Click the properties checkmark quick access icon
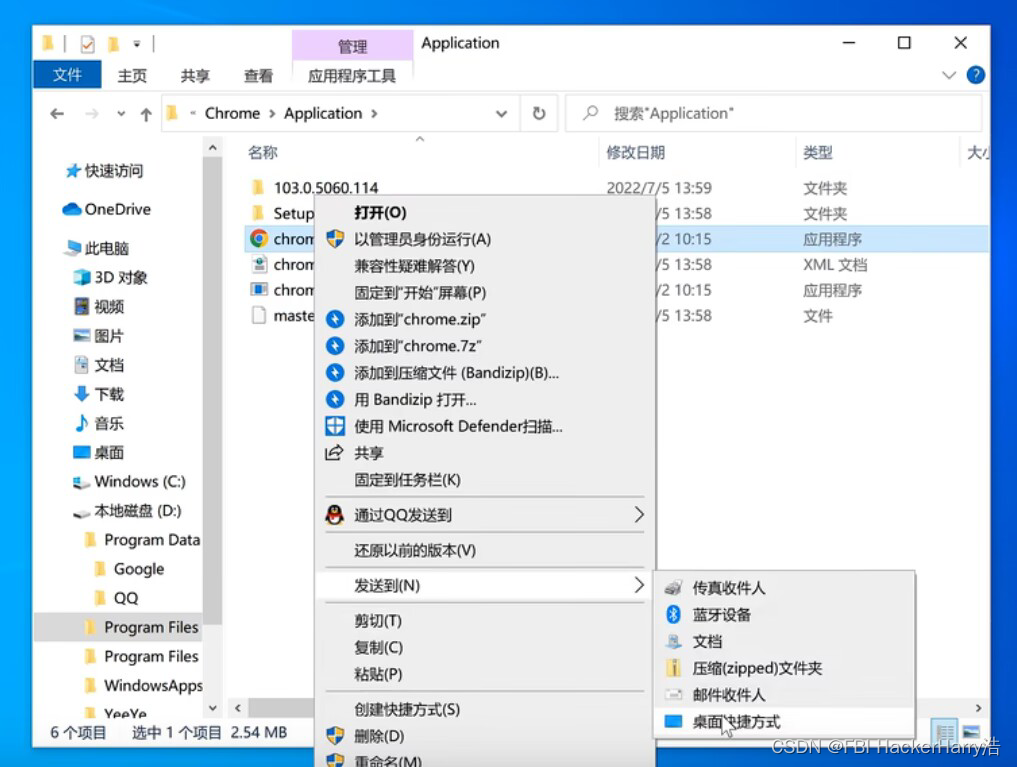1017x767 pixels. coord(88,44)
